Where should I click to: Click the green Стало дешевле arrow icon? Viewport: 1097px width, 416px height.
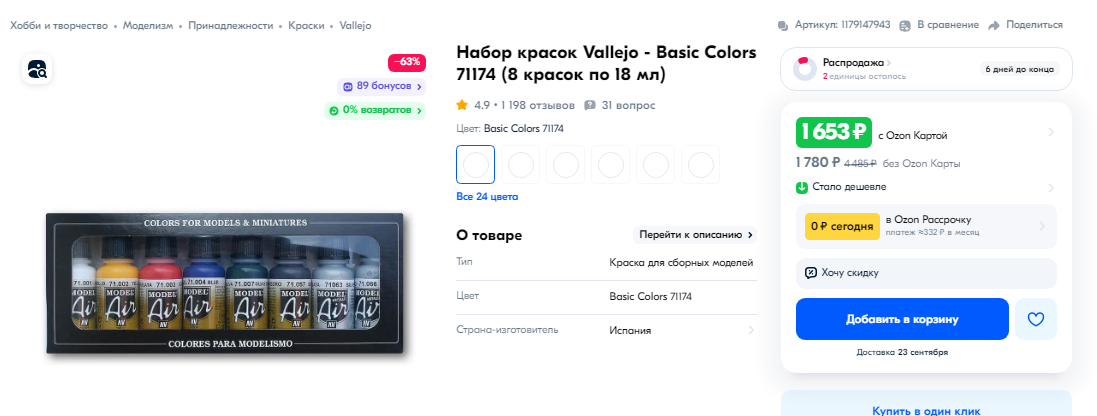coord(802,187)
